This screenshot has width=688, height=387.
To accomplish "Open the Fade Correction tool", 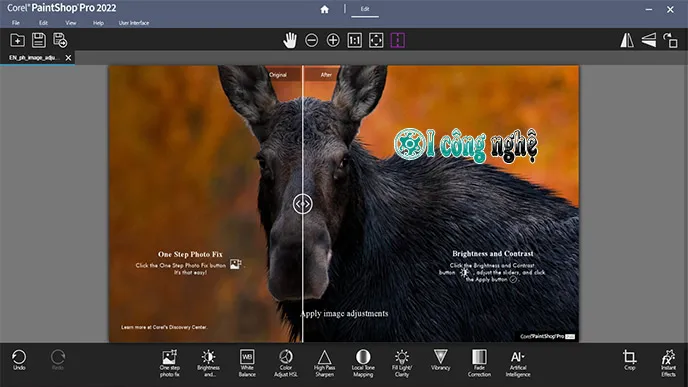I will click(479, 364).
